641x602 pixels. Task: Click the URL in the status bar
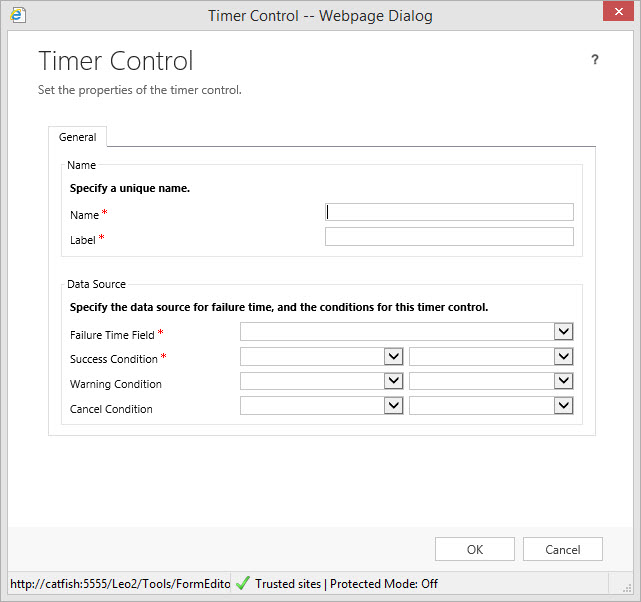pyautogui.click(x=119, y=584)
